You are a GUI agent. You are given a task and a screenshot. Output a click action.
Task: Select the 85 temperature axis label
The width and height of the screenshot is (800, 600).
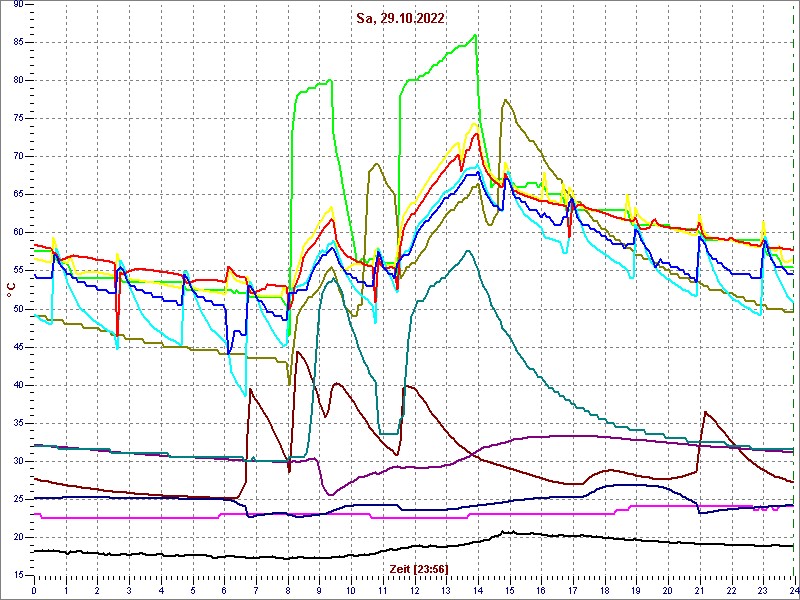[x=17, y=42]
